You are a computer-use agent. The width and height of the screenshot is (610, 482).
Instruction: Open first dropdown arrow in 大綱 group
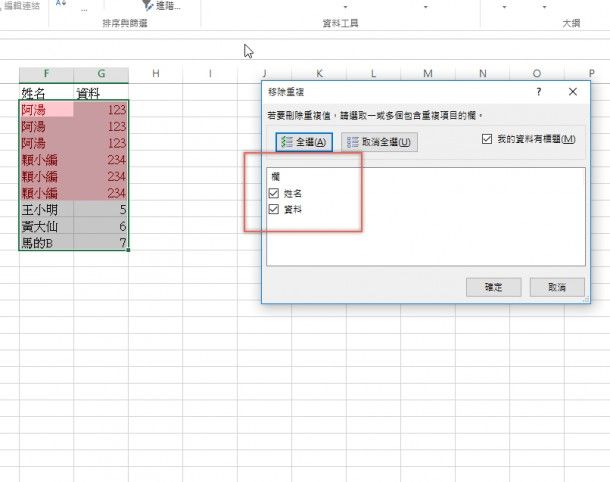(x=504, y=7)
